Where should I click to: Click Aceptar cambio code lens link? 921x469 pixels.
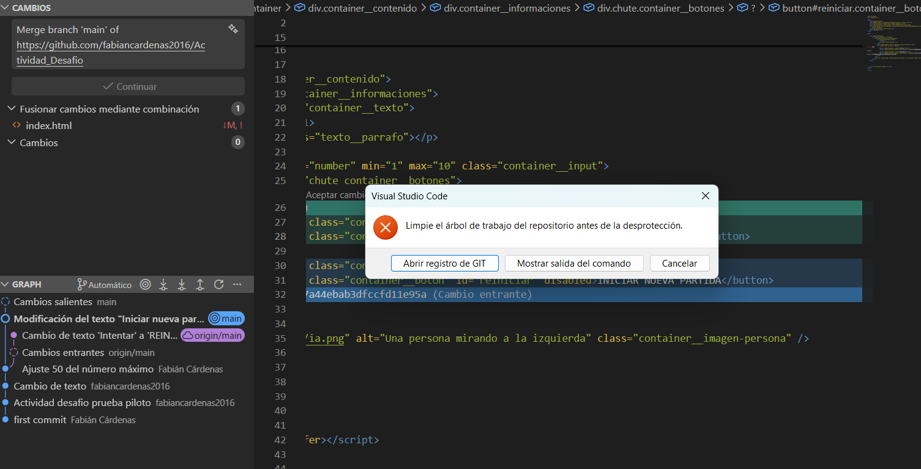point(335,195)
